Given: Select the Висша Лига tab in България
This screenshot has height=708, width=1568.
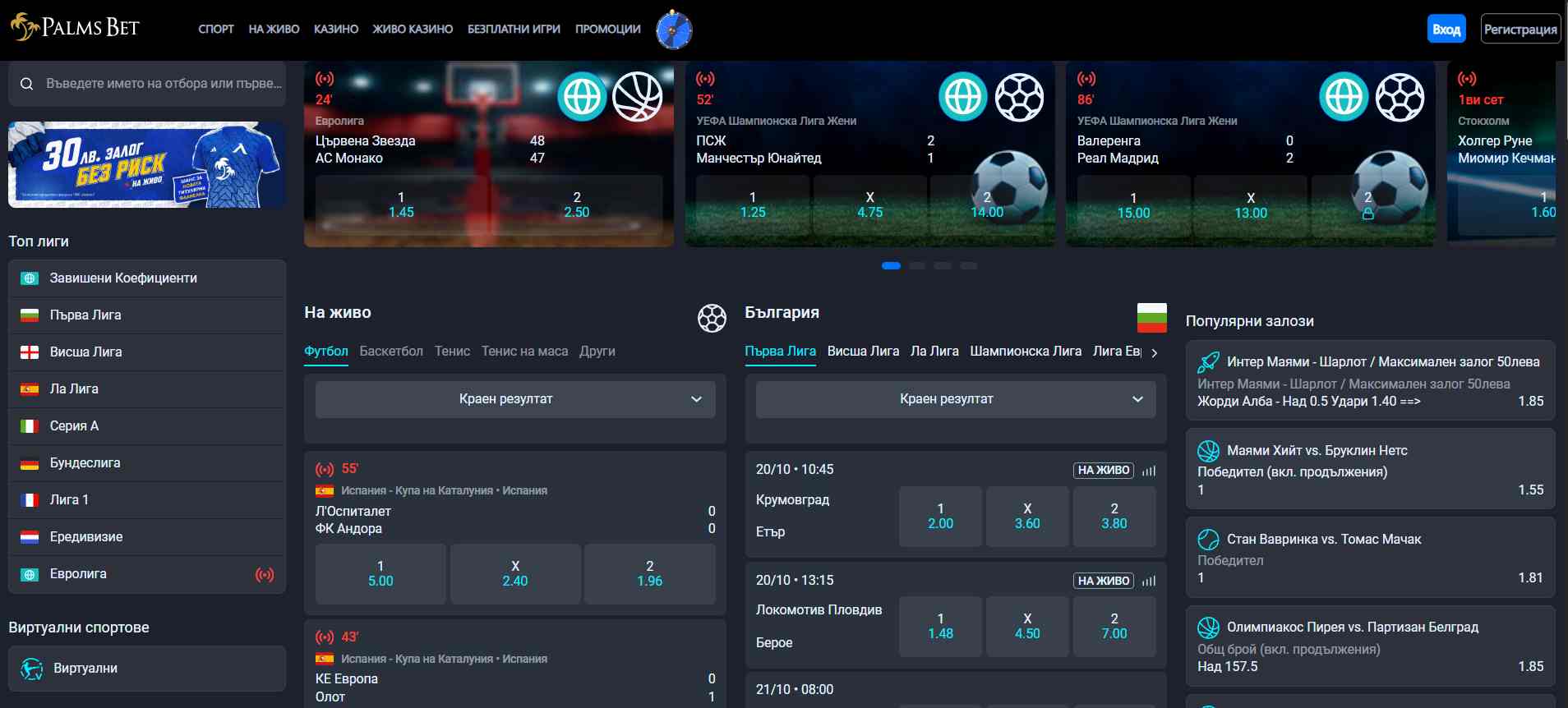Looking at the screenshot, I should [863, 352].
